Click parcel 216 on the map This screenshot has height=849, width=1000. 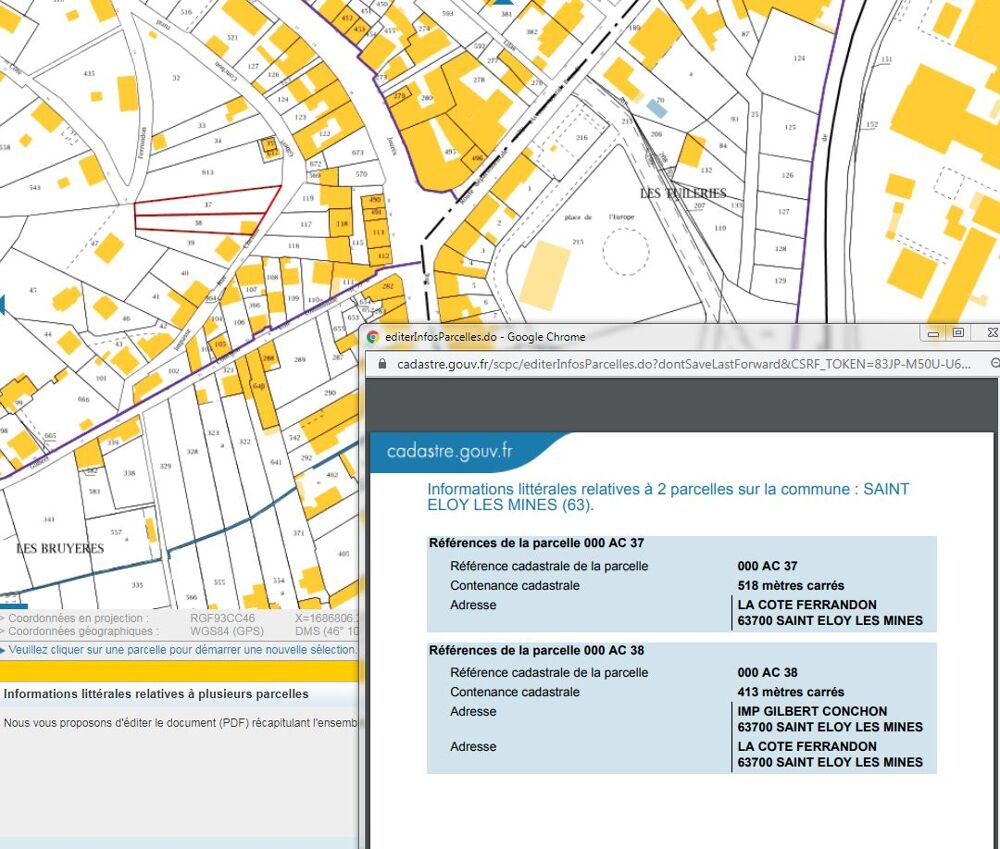point(582,138)
